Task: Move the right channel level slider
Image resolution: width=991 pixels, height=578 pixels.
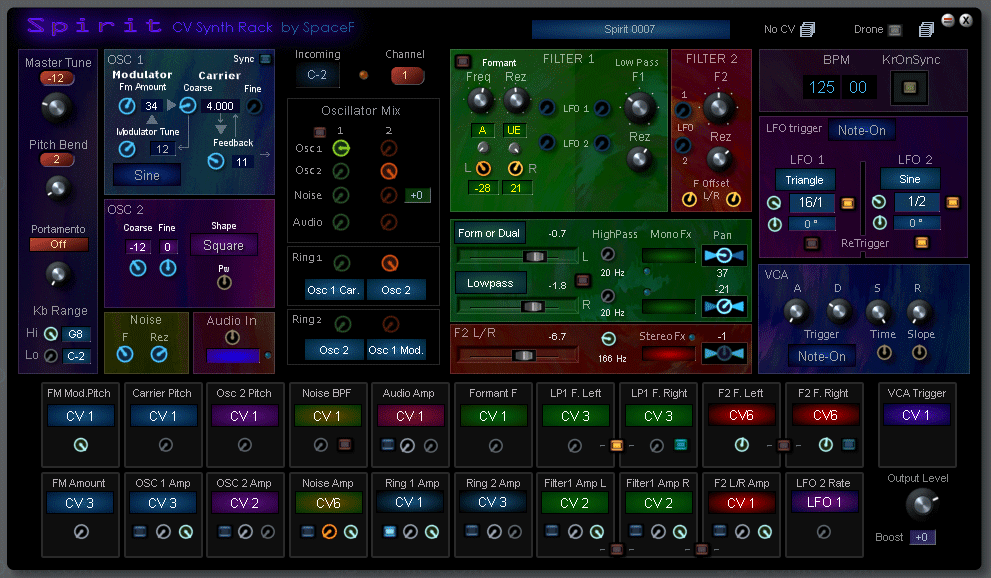Action: point(532,306)
